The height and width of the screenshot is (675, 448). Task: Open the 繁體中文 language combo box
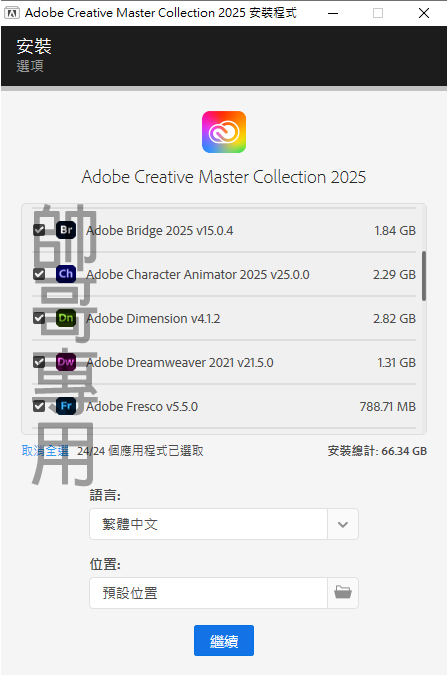click(224, 524)
